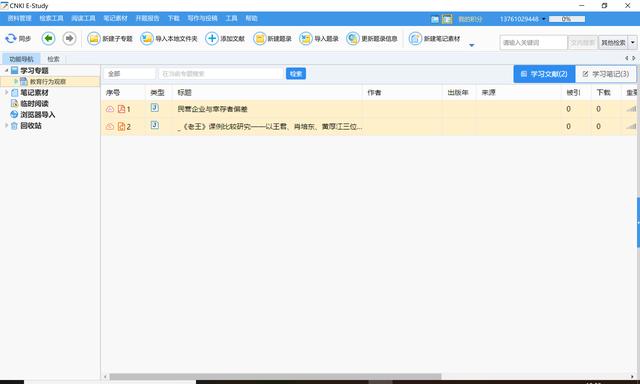Import entries with 导入题录
This screenshot has width=640, height=384.
(319, 39)
